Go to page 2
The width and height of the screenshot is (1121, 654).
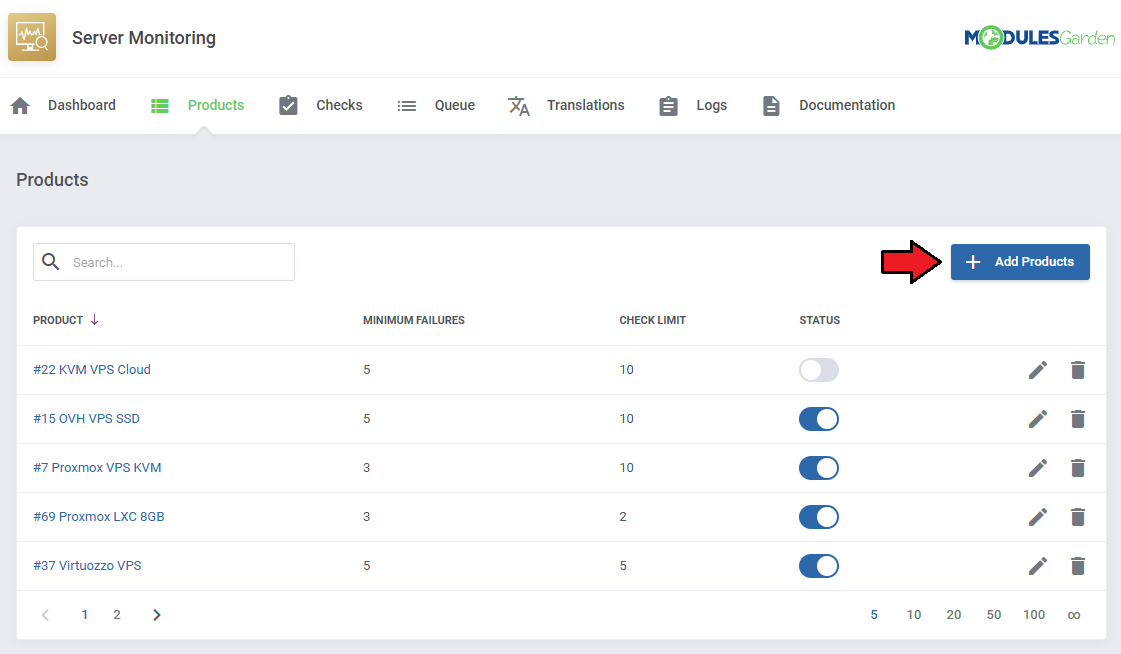(x=117, y=615)
